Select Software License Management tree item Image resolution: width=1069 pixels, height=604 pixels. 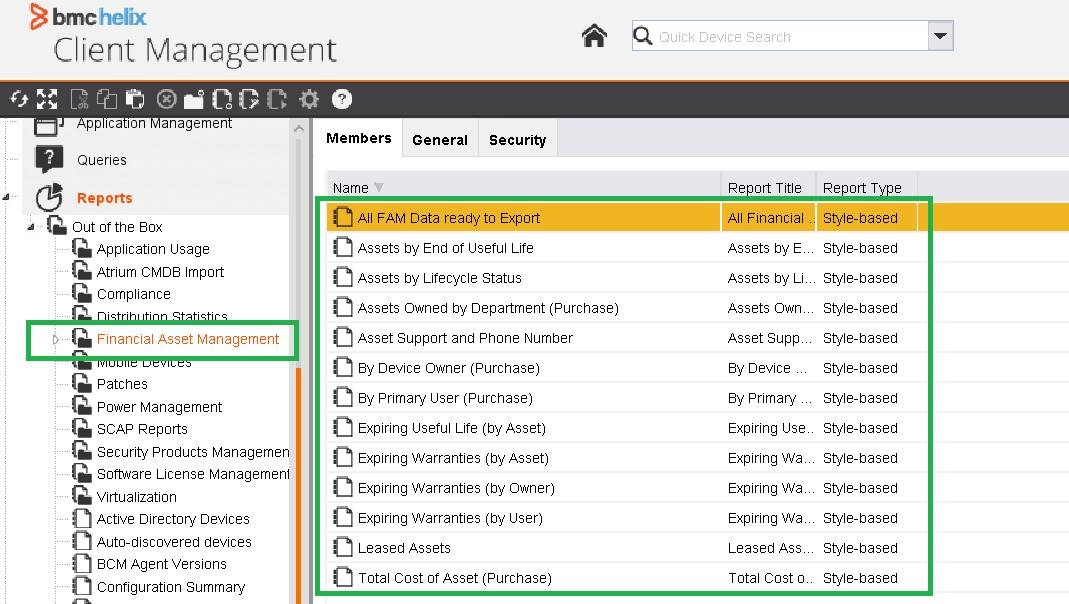pyautogui.click(x=193, y=474)
